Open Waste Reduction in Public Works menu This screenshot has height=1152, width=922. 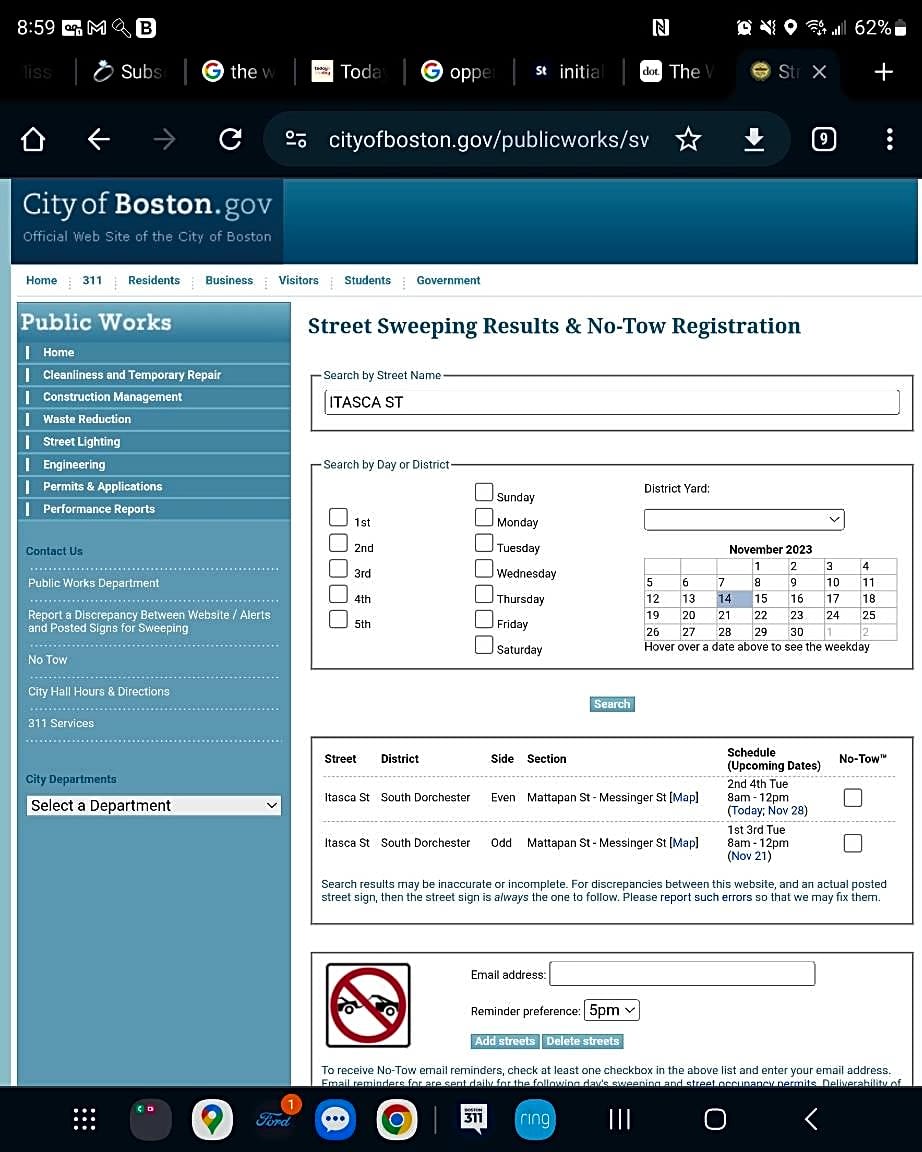click(87, 419)
